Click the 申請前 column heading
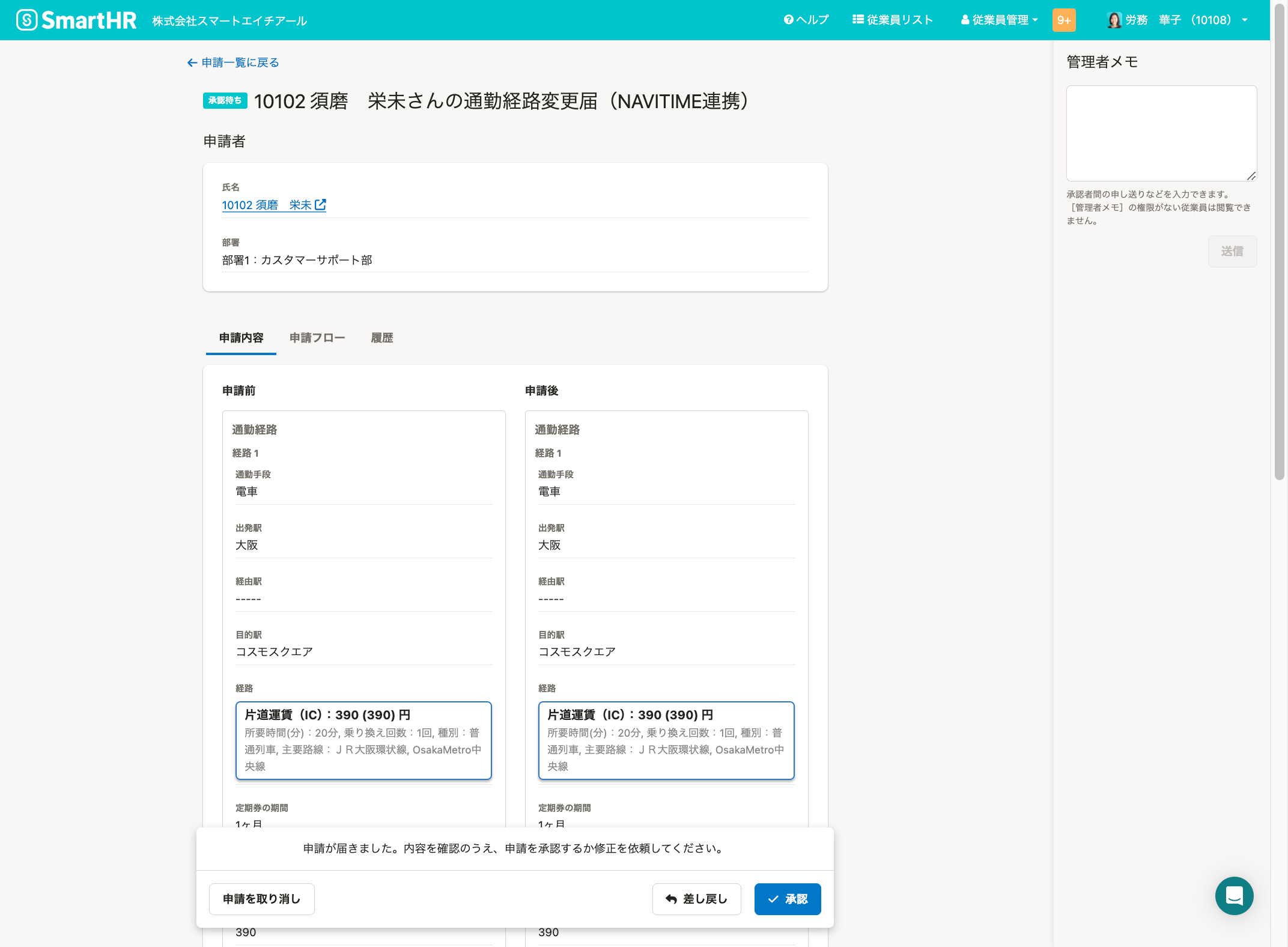 239,391
